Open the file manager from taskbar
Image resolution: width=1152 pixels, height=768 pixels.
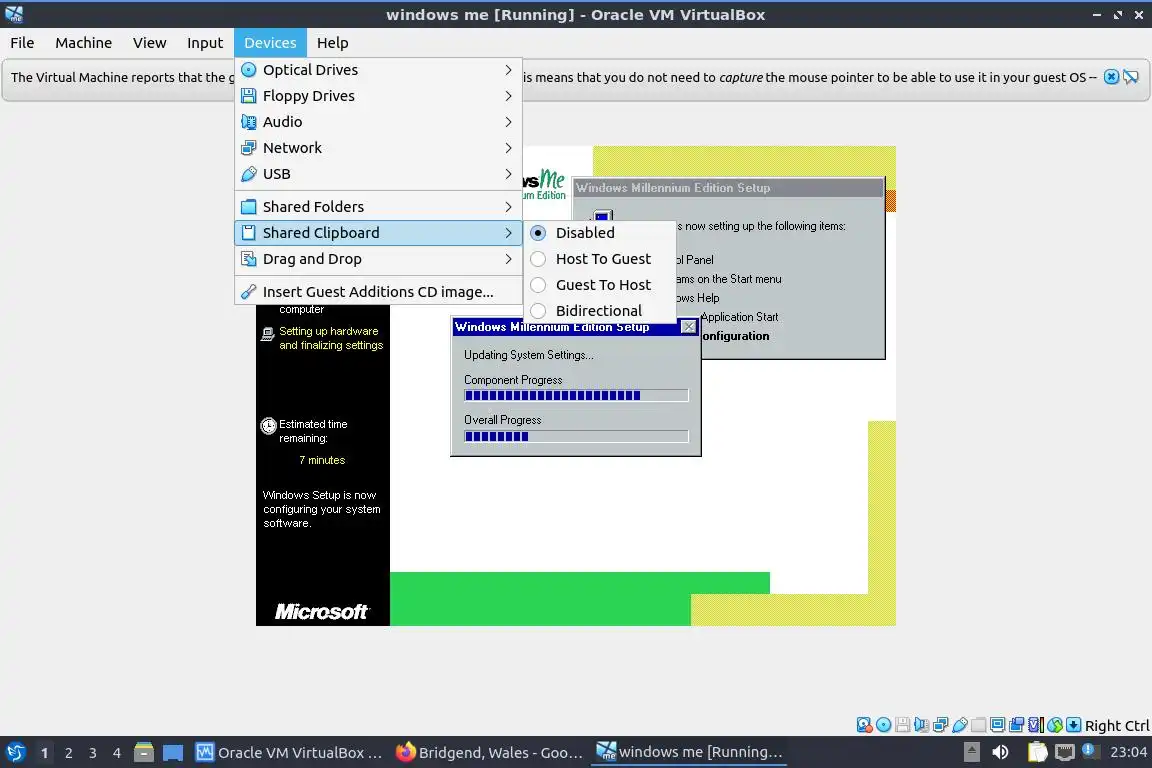pyautogui.click(x=144, y=752)
